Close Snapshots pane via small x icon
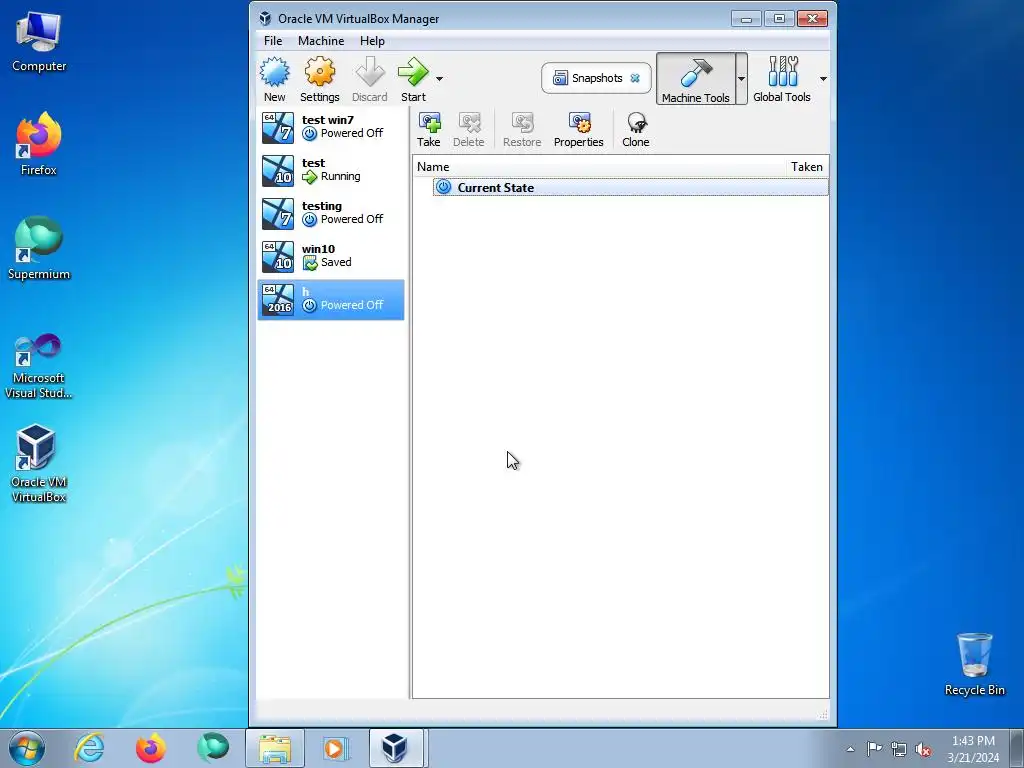Viewport: 1024px width, 768px height. (x=635, y=78)
